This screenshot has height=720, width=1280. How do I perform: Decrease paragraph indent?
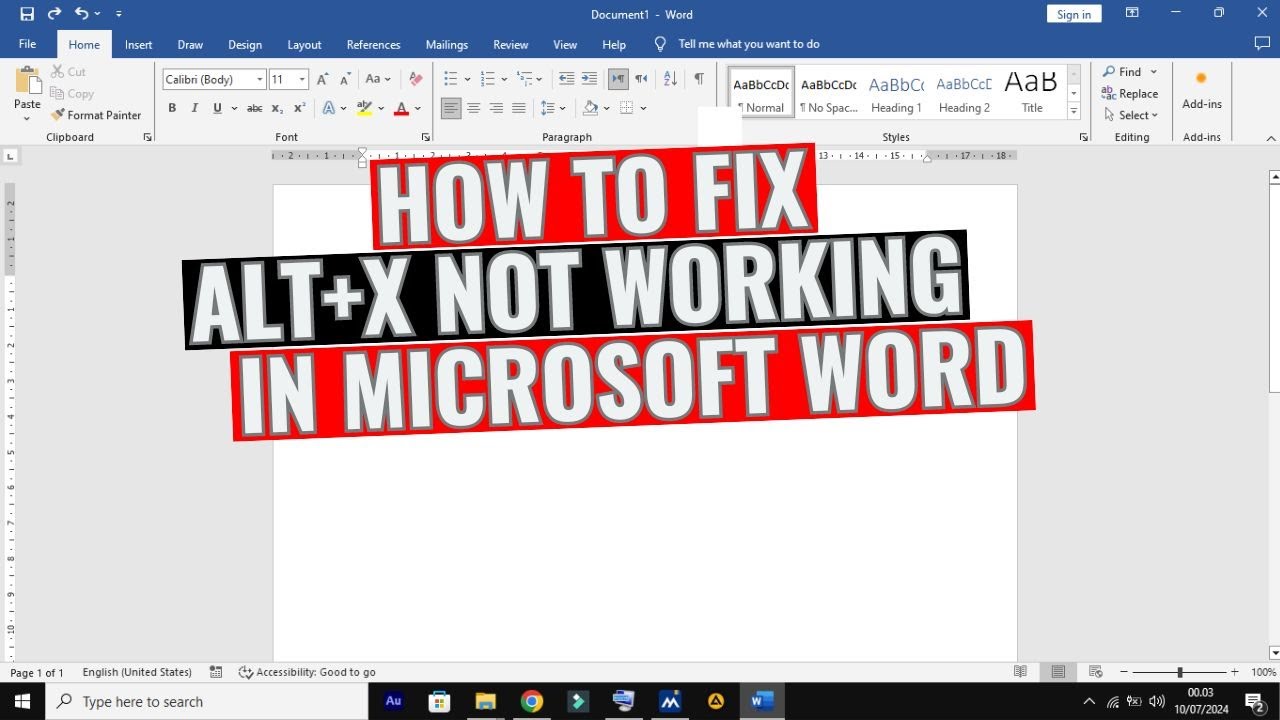[x=566, y=79]
